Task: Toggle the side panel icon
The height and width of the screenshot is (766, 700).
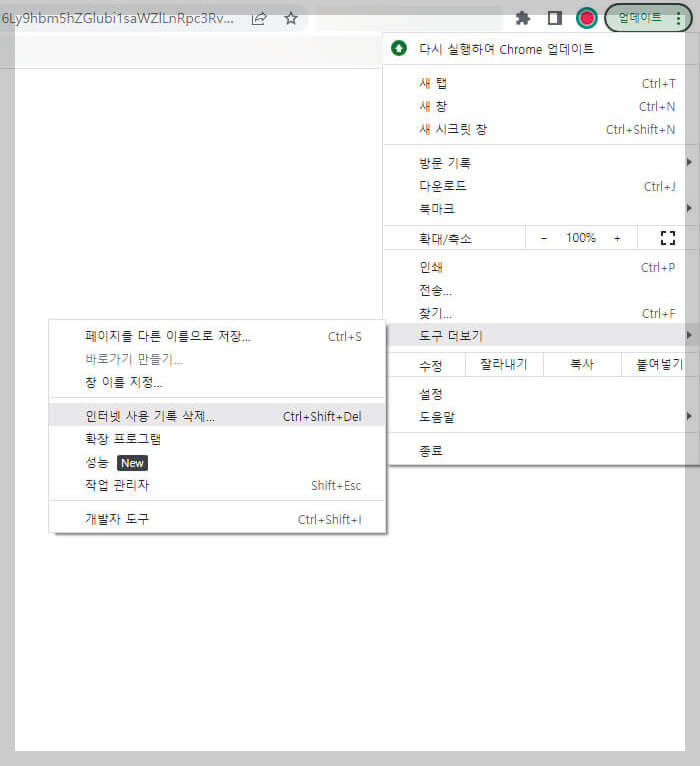Action: (x=555, y=19)
